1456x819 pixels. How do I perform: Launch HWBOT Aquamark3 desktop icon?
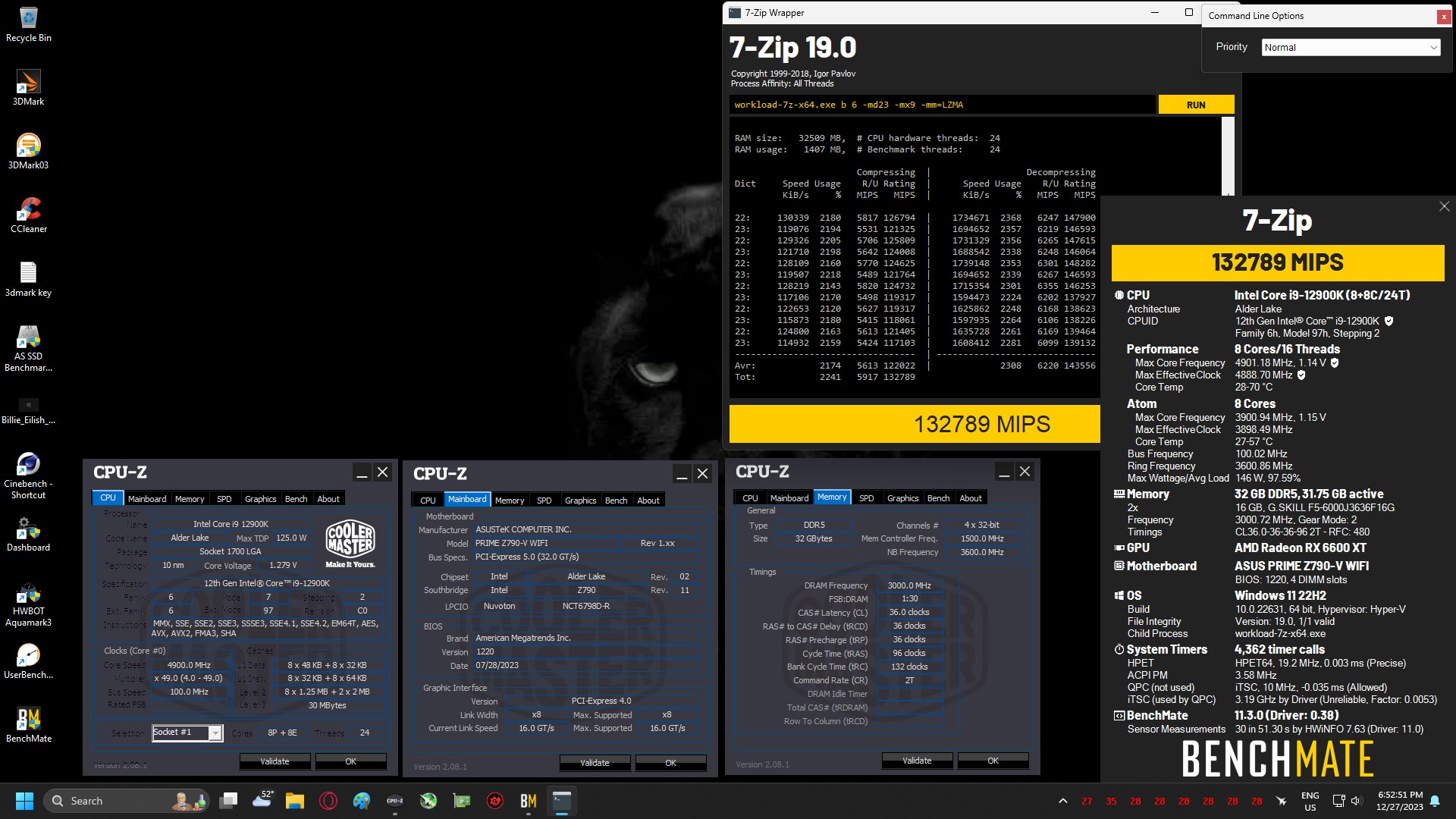pyautogui.click(x=28, y=604)
